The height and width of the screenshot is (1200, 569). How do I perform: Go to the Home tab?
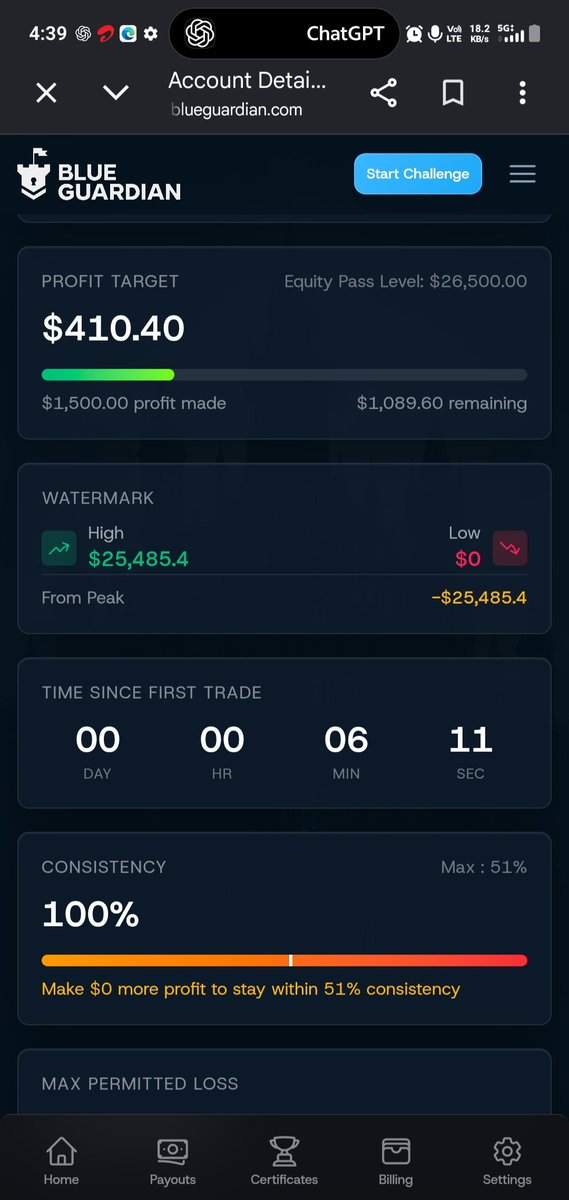click(61, 1161)
